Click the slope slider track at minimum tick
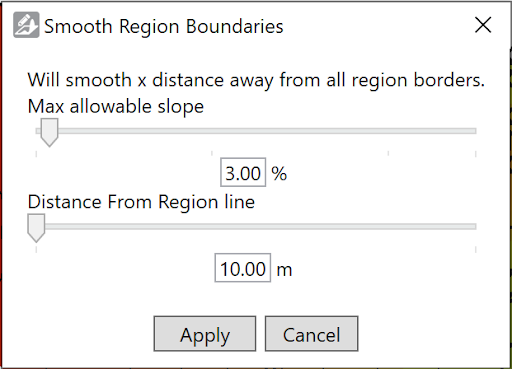Viewport: 512px width, 369px height. point(37,131)
